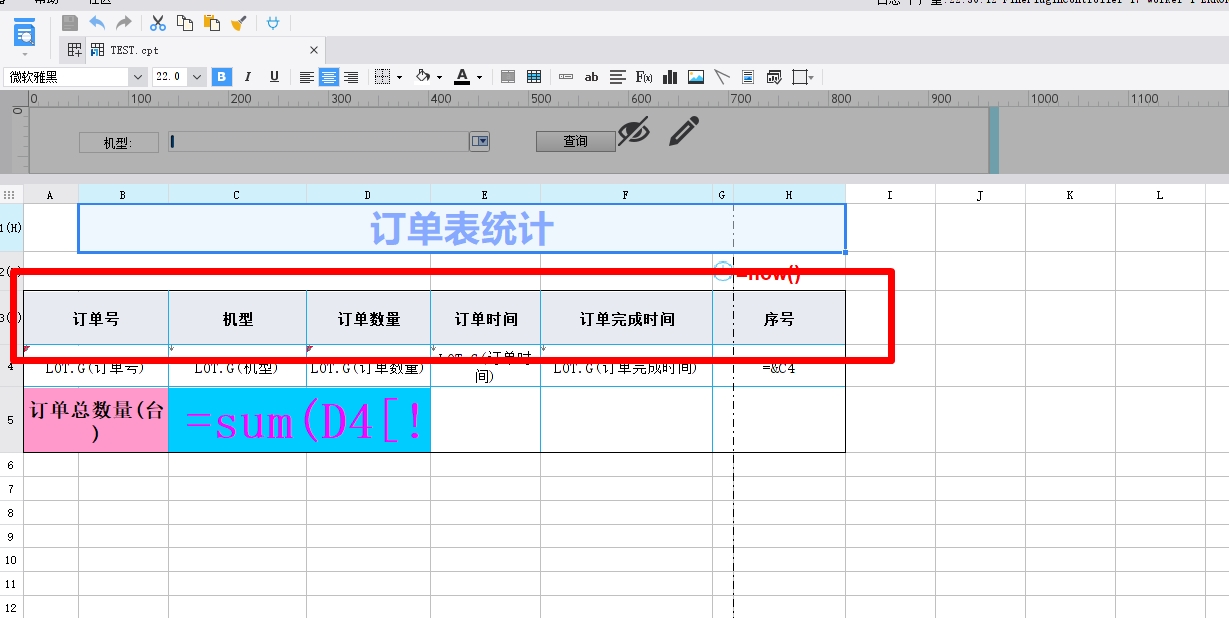Select the blue =sum(D4[! formula cell
Image resolution: width=1229 pixels, height=618 pixels.
[x=299, y=420]
